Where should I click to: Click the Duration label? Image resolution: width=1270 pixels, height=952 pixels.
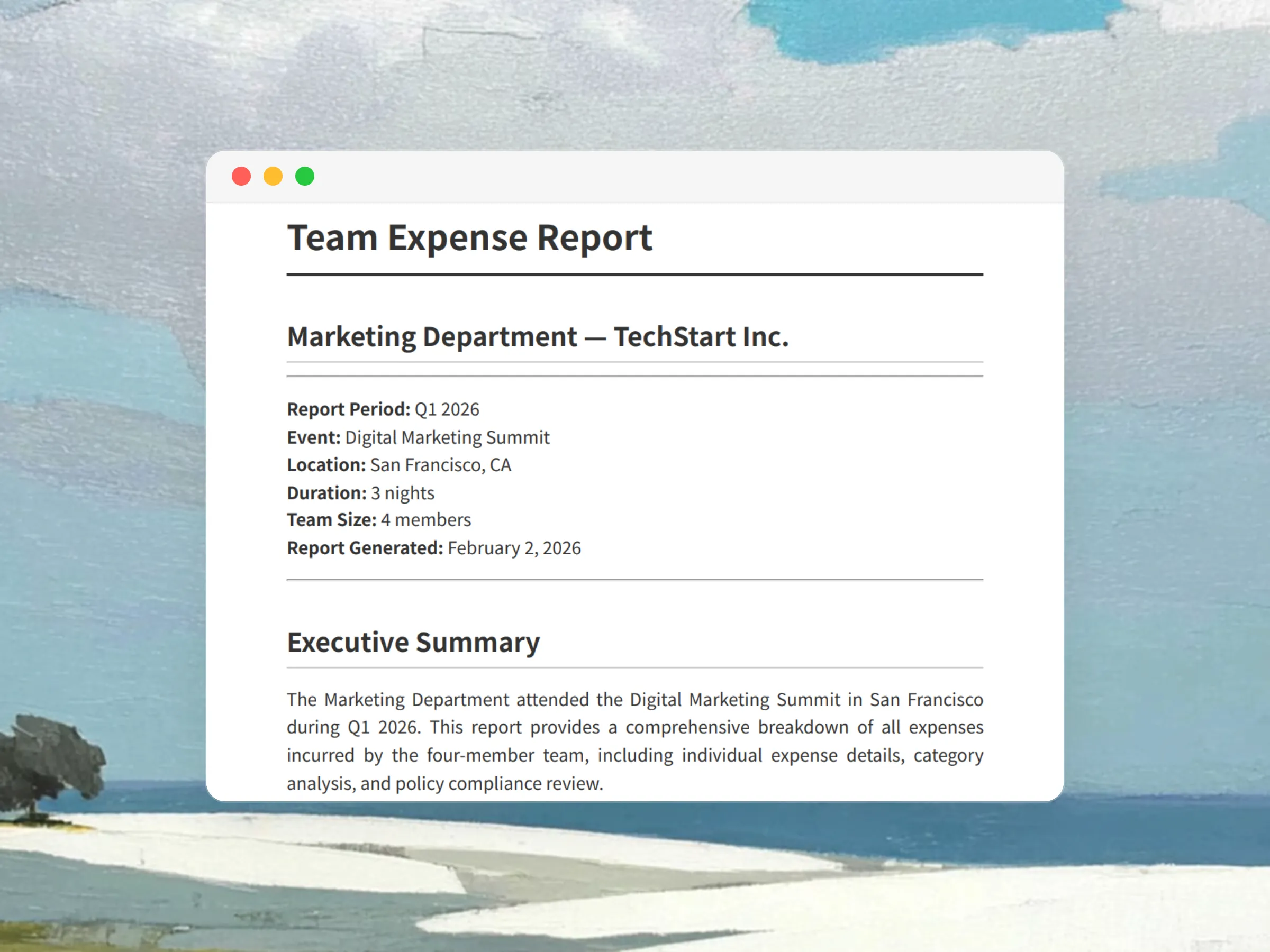(326, 493)
